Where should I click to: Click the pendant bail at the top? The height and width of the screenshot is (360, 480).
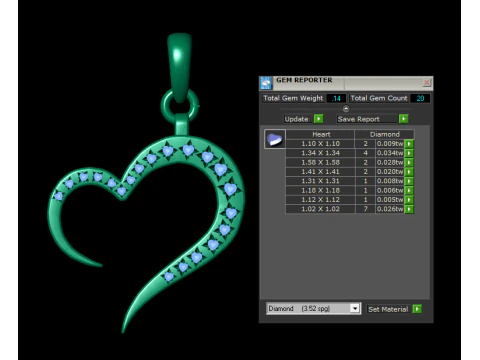click(179, 67)
